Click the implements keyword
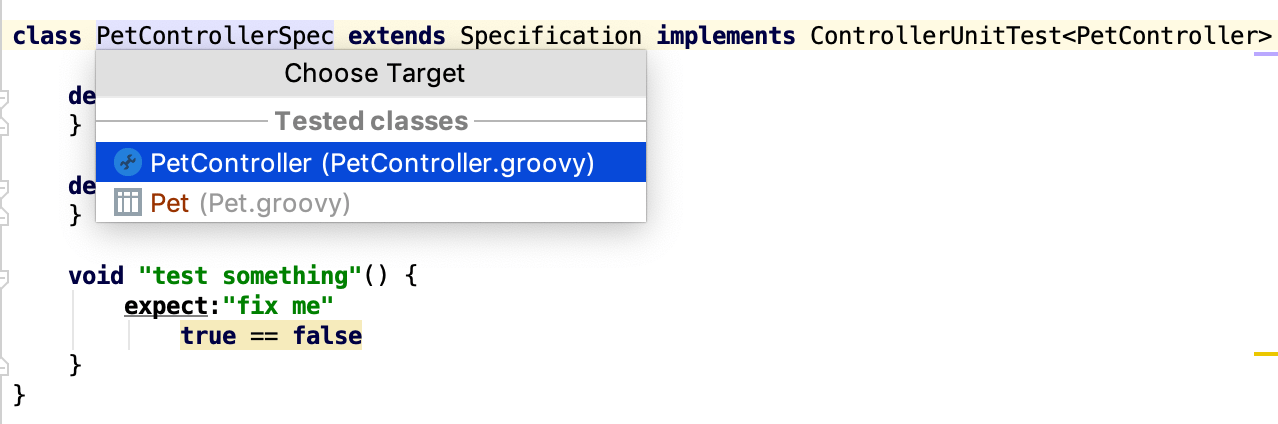This screenshot has height=424, width=1278. click(x=725, y=37)
